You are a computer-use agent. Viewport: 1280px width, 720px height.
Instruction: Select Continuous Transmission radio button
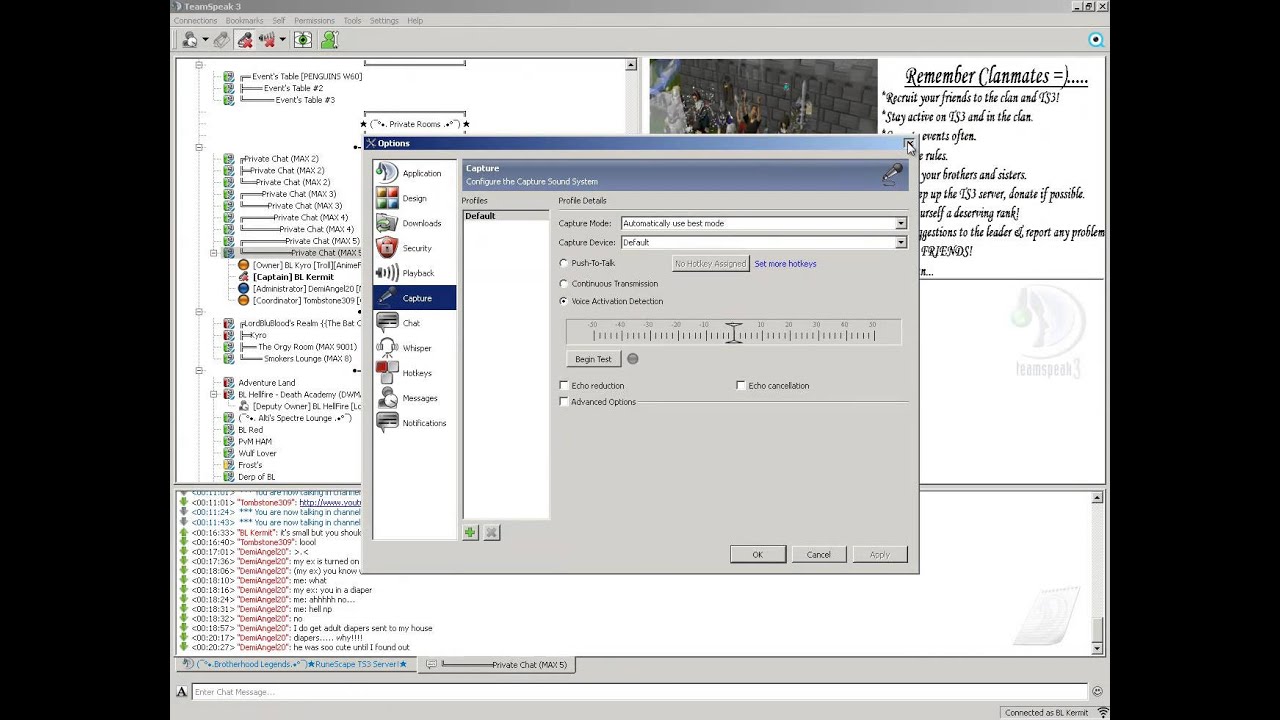(564, 284)
